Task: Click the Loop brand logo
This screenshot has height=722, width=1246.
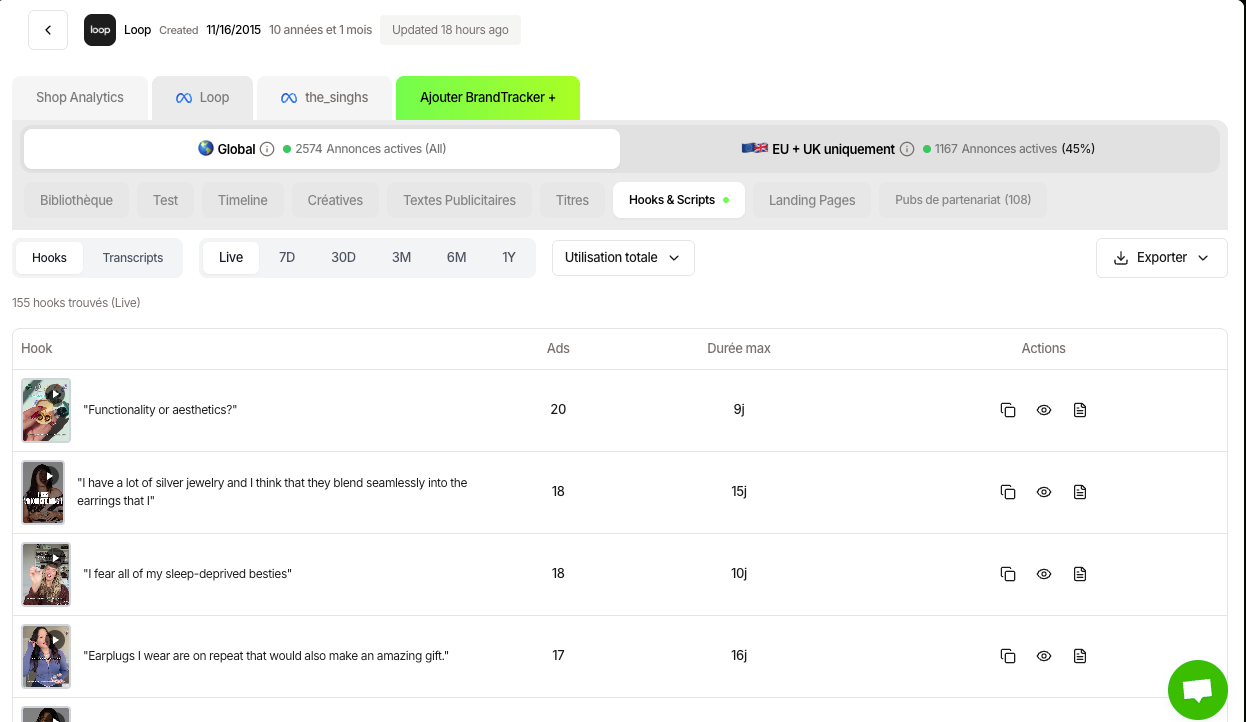Action: (x=100, y=30)
